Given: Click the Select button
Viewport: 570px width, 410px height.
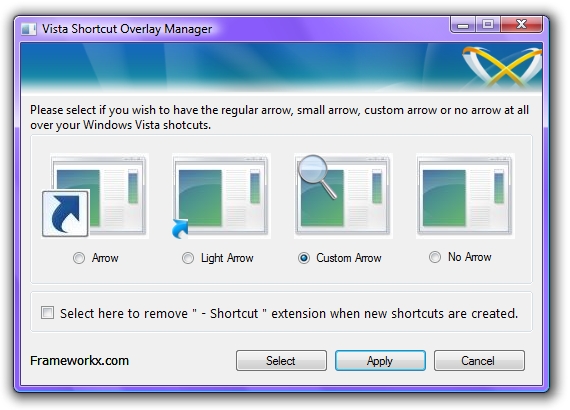Looking at the screenshot, I should pyautogui.click(x=281, y=361).
